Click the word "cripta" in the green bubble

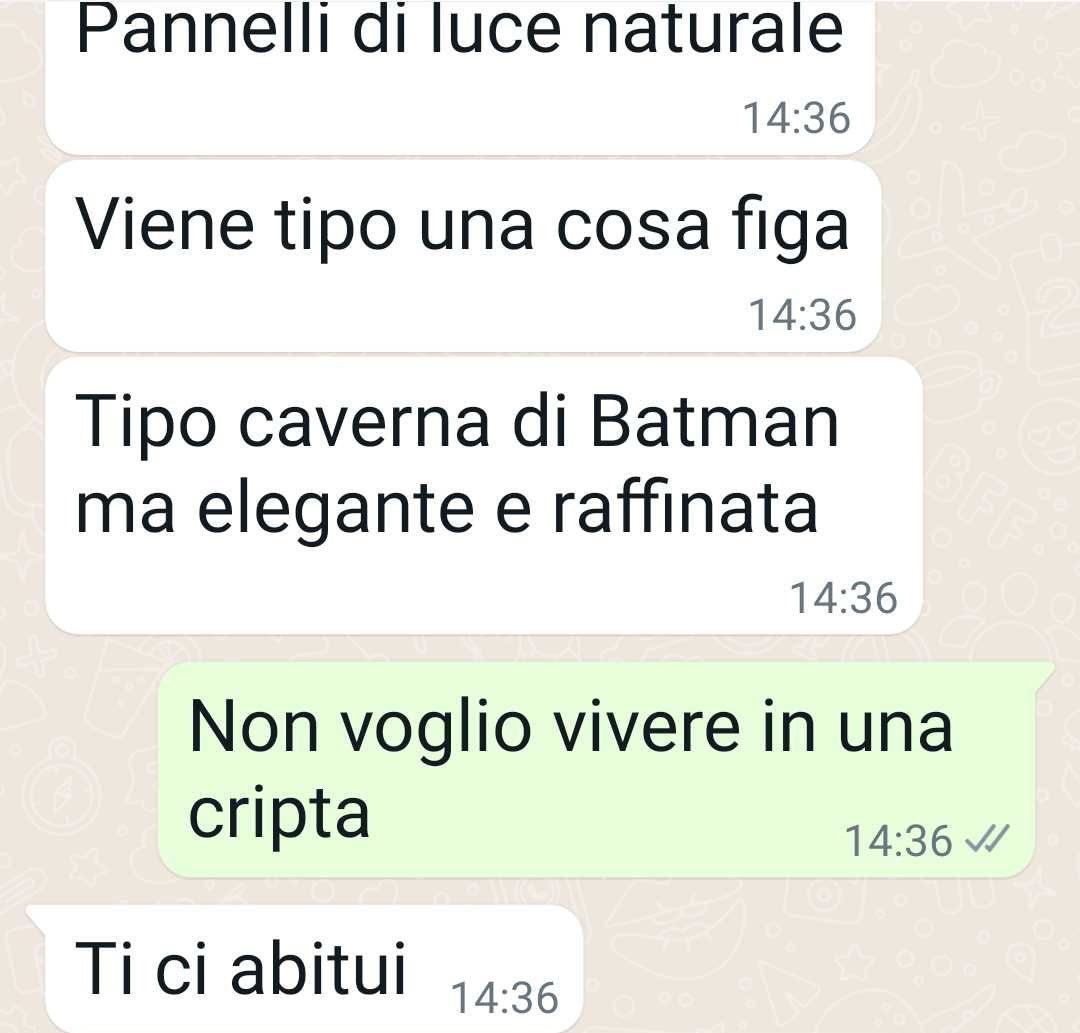click(x=279, y=815)
